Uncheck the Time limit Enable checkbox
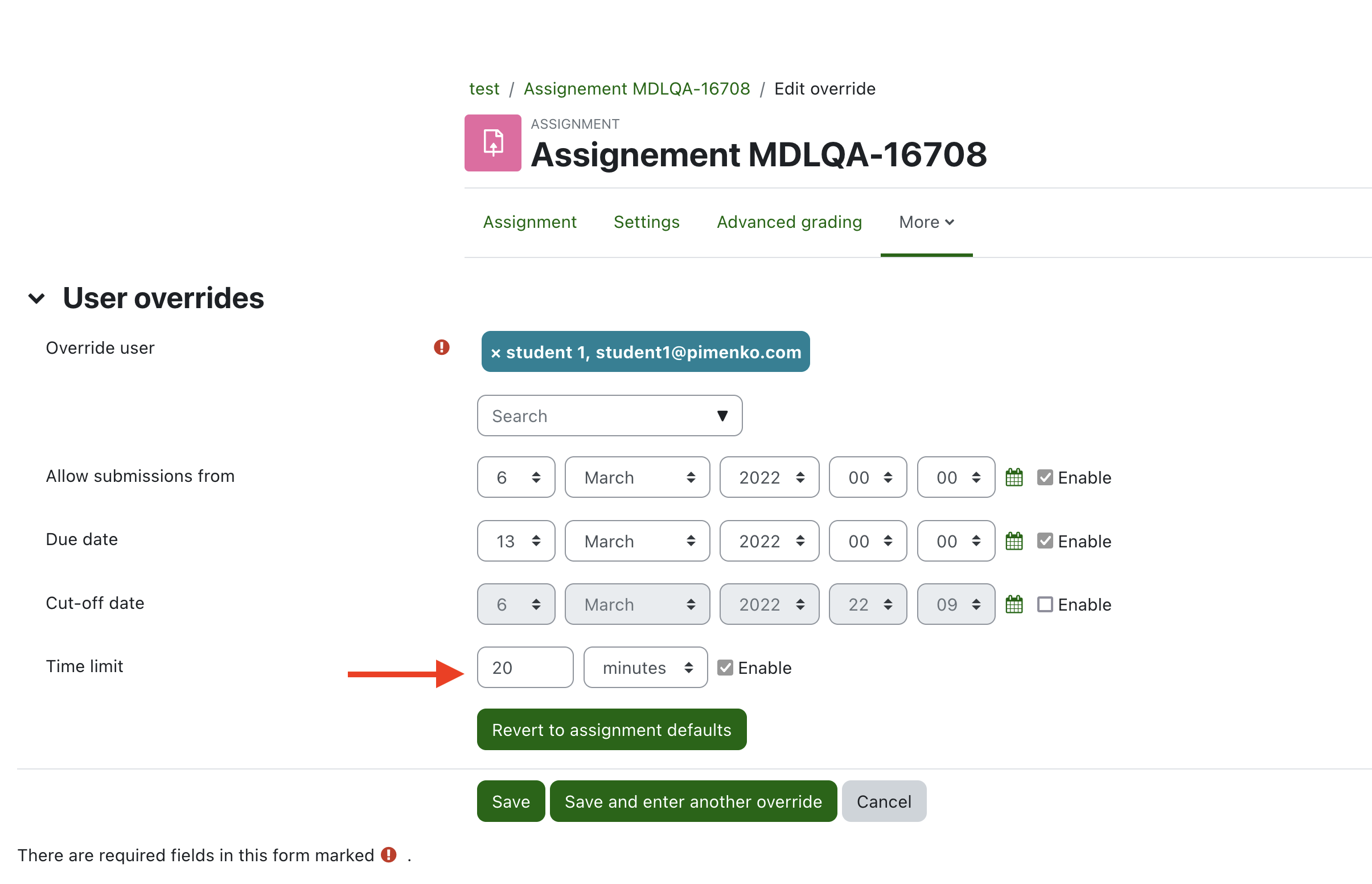The image size is (1372, 884). 725,668
